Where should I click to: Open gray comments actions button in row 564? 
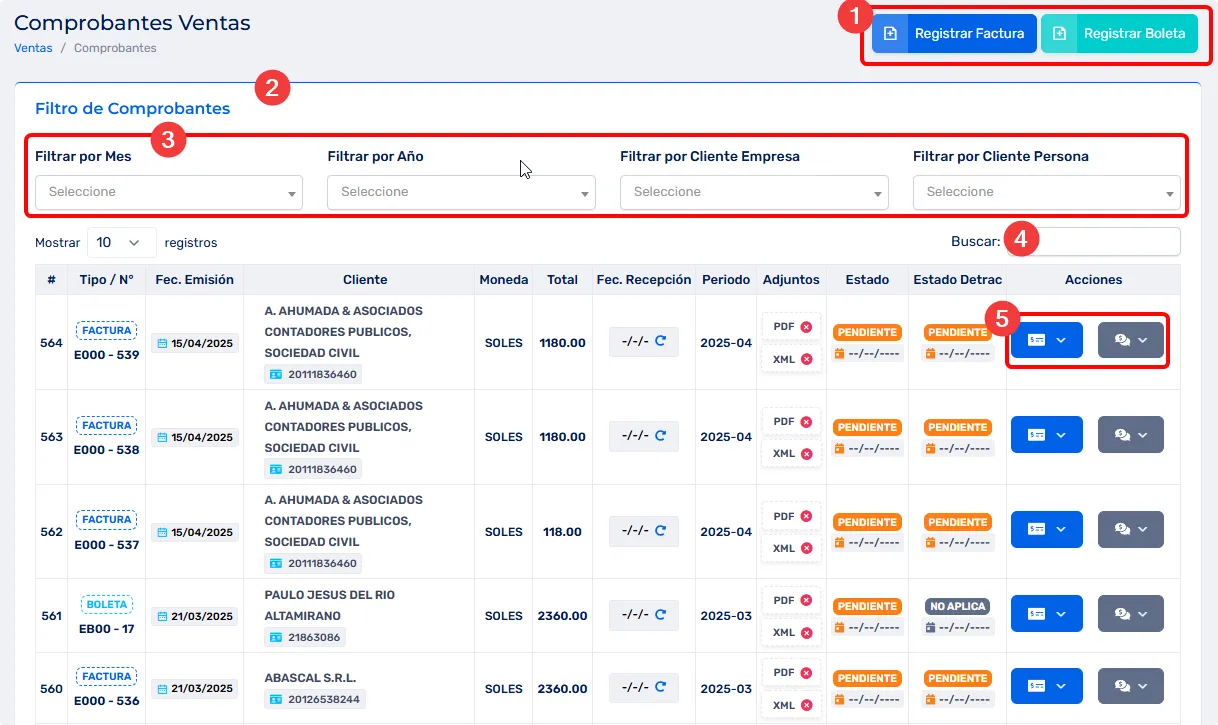pos(1130,341)
